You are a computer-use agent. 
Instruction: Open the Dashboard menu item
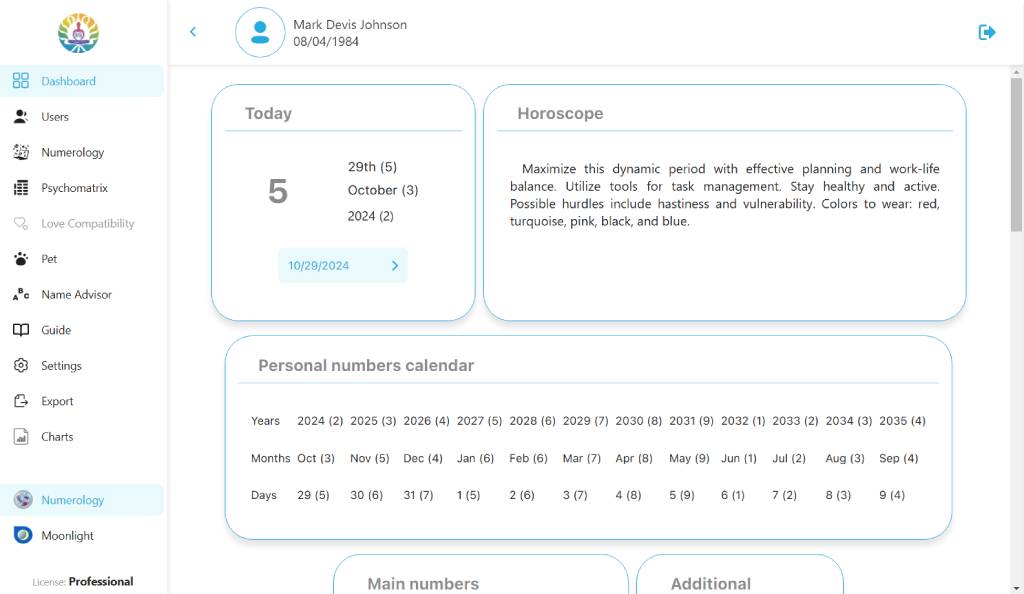coord(82,81)
